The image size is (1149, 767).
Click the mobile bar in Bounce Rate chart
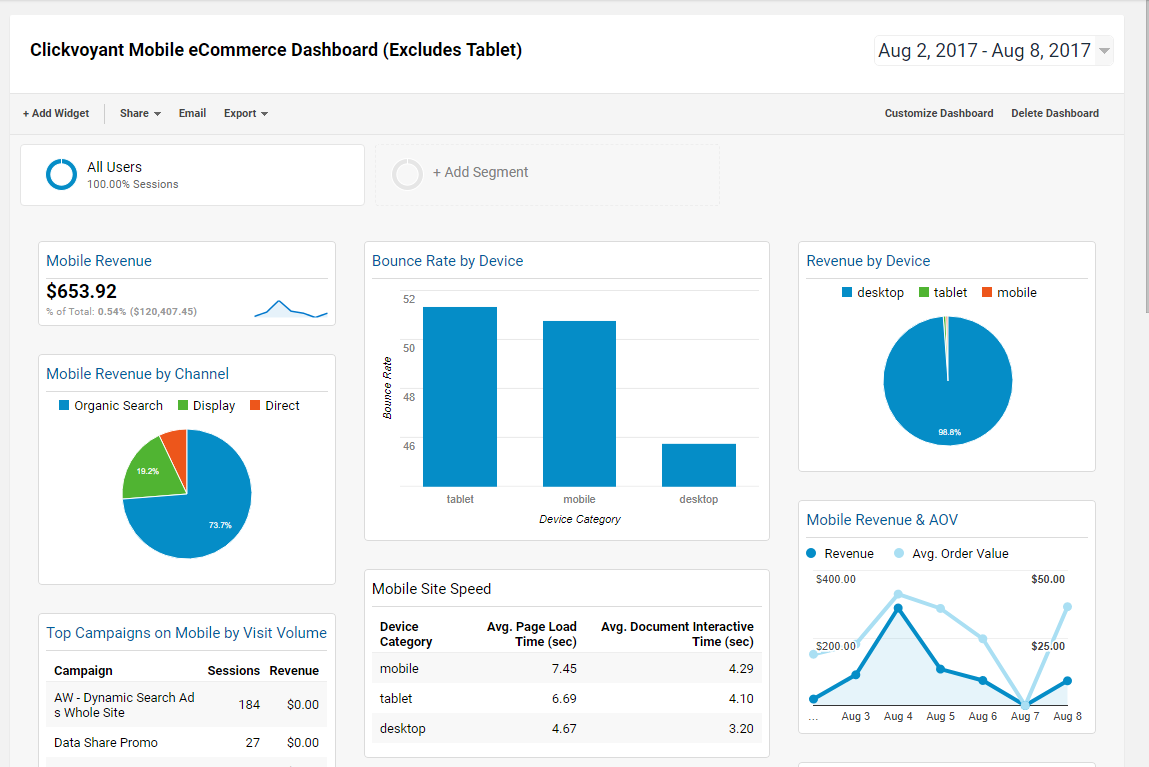[579, 404]
